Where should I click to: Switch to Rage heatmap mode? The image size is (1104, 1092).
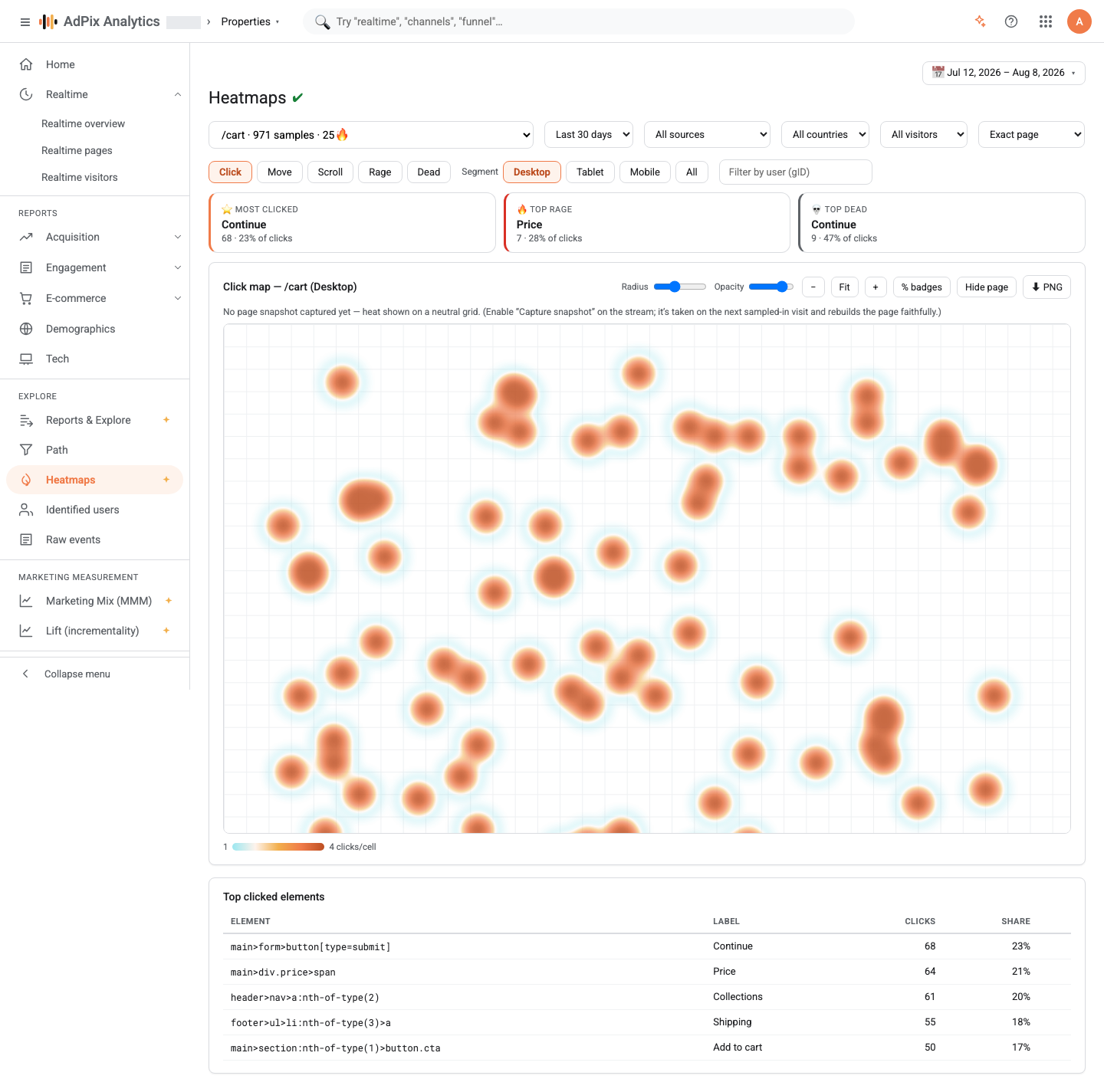(380, 172)
